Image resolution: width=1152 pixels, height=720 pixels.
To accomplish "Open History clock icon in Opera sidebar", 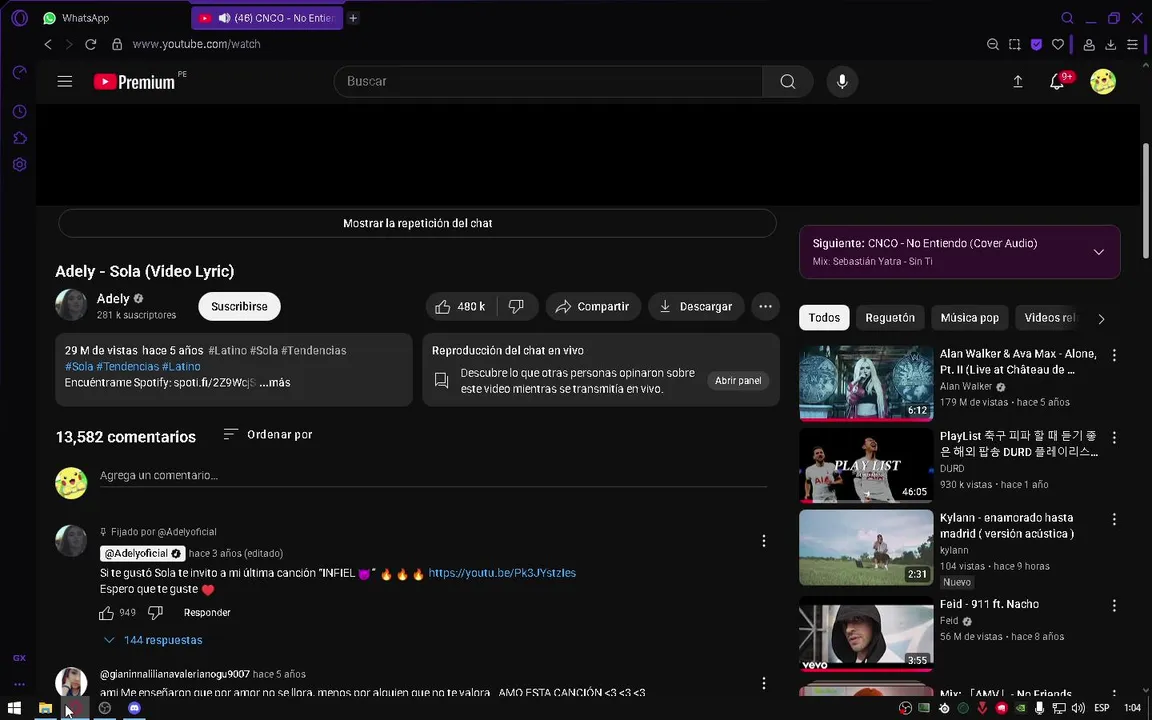I will [20, 112].
